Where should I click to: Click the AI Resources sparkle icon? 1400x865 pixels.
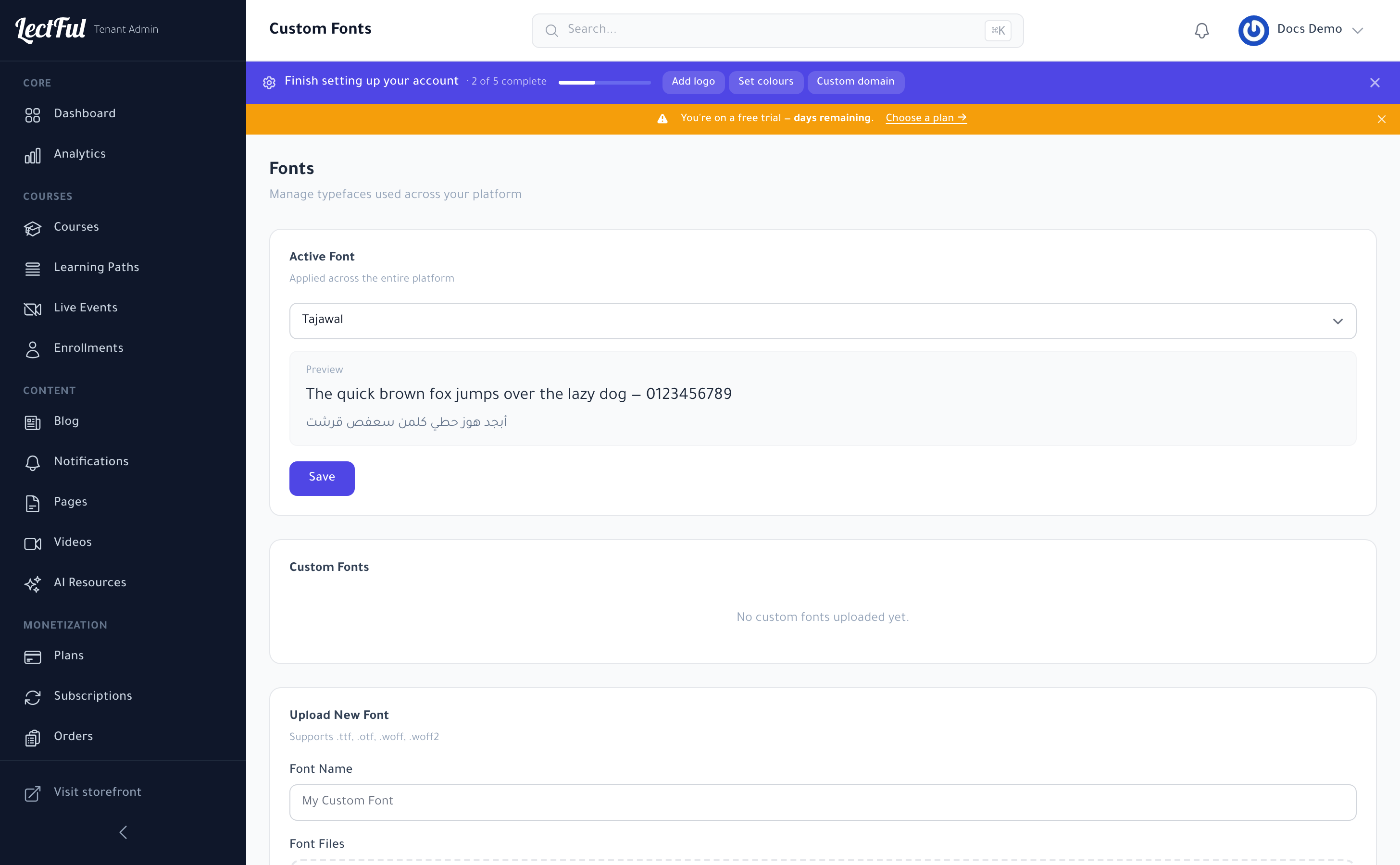pos(33,584)
